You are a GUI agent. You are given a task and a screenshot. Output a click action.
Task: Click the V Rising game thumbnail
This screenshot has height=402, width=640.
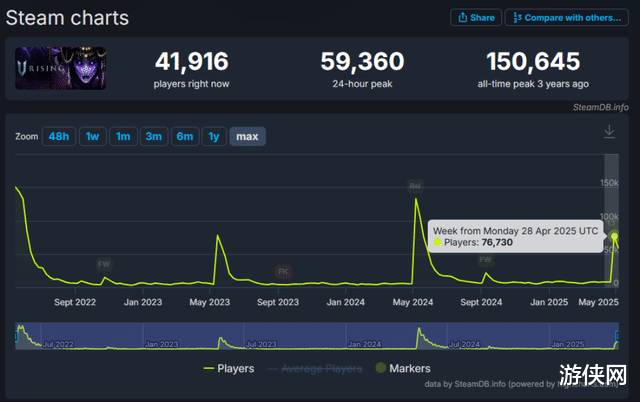61,68
